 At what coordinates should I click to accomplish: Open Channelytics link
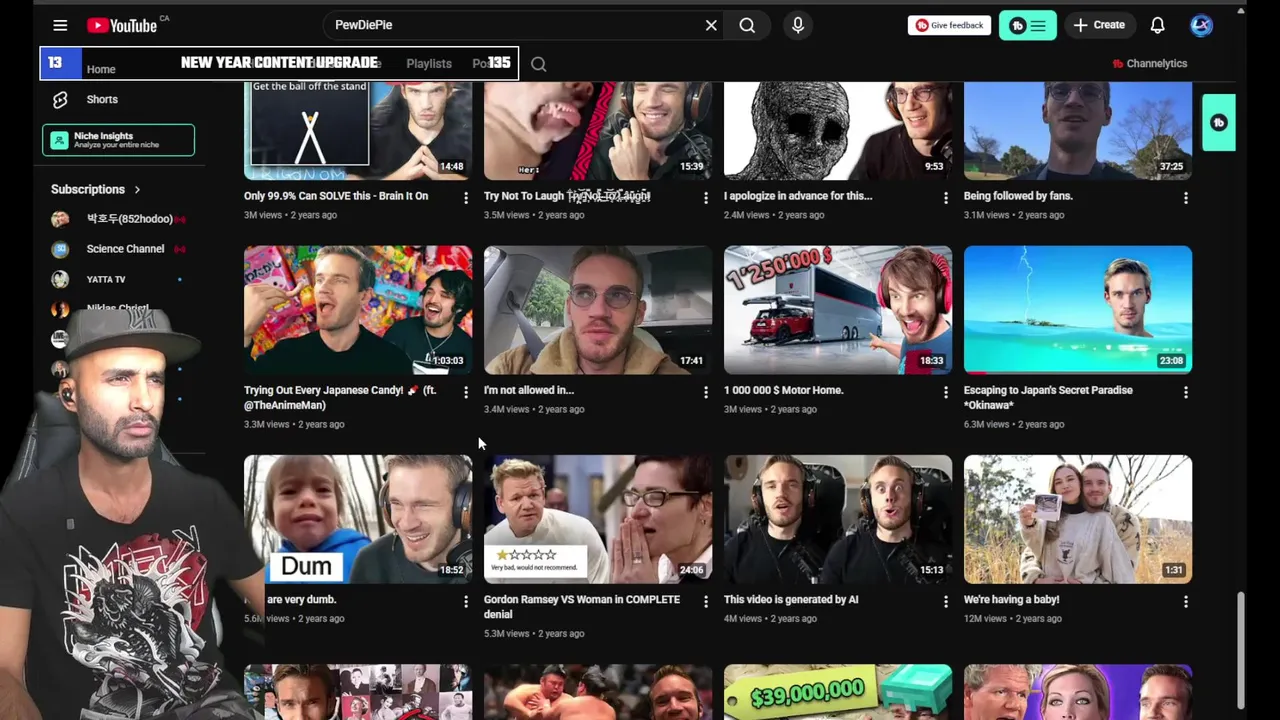tap(1149, 64)
